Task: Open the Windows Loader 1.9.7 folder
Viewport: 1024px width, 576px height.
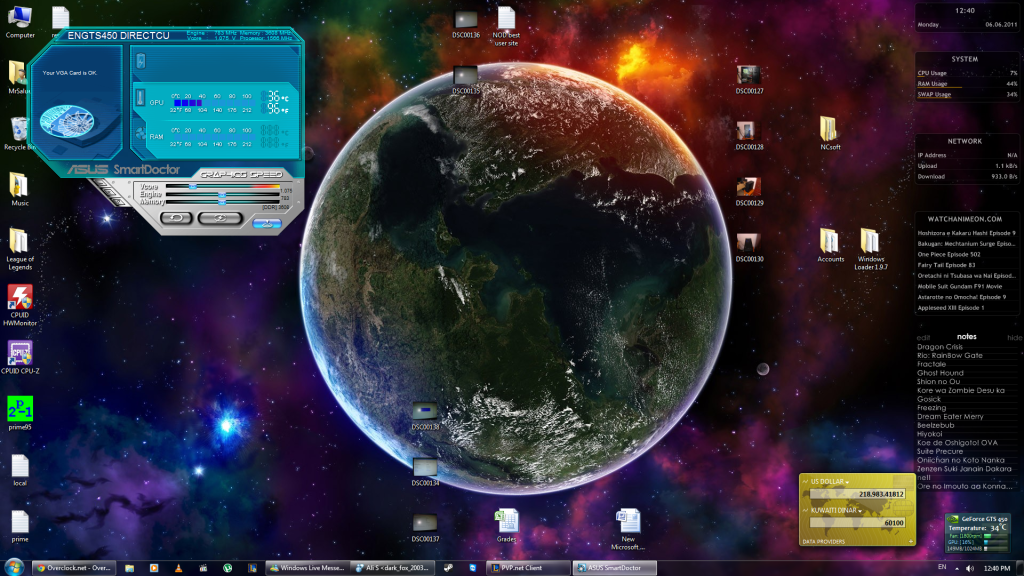Action: 871,249
